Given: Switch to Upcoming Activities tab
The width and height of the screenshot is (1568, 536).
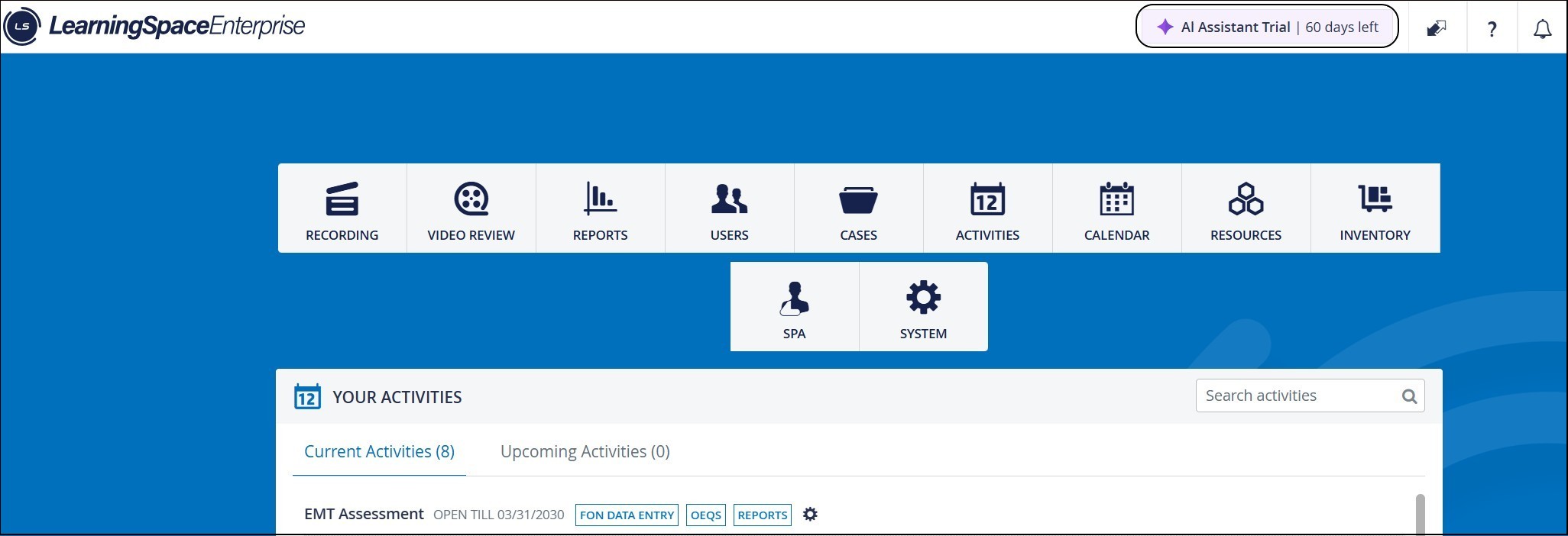Looking at the screenshot, I should coord(585,451).
